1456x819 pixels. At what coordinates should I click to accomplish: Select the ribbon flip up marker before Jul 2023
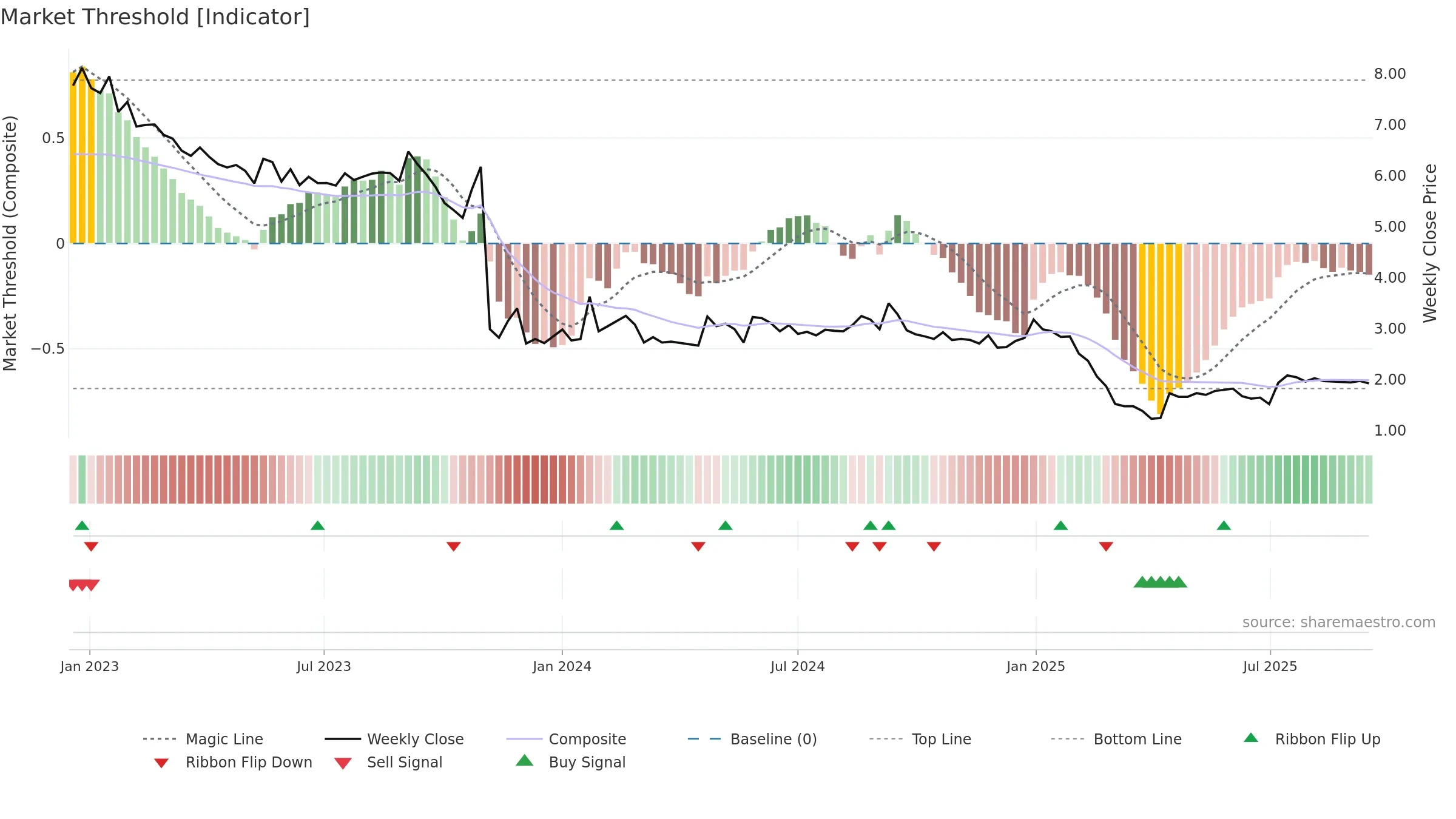coord(317,525)
